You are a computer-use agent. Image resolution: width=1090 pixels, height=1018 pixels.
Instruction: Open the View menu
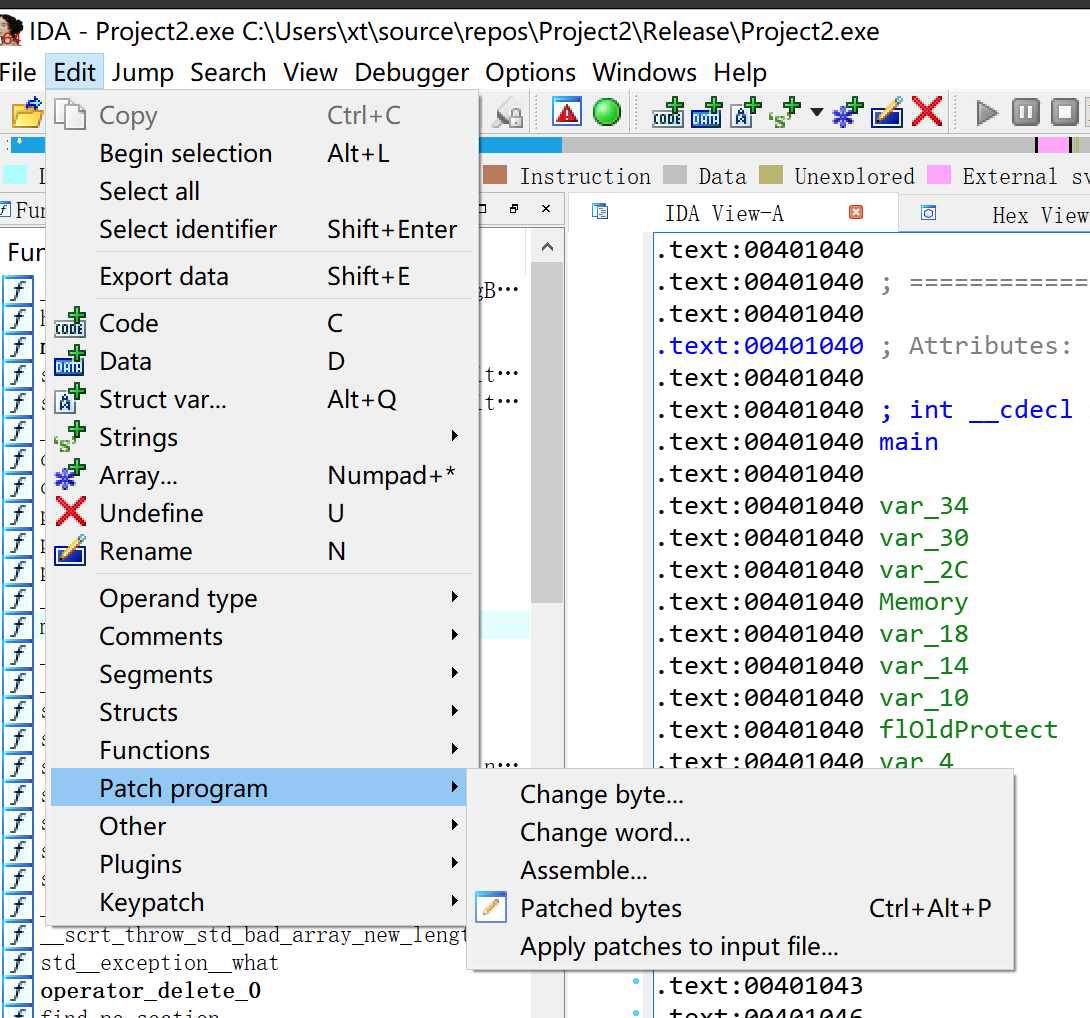pyautogui.click(x=310, y=72)
